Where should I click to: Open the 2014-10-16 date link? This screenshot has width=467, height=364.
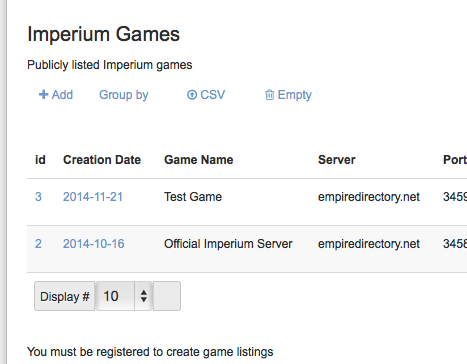tap(94, 244)
